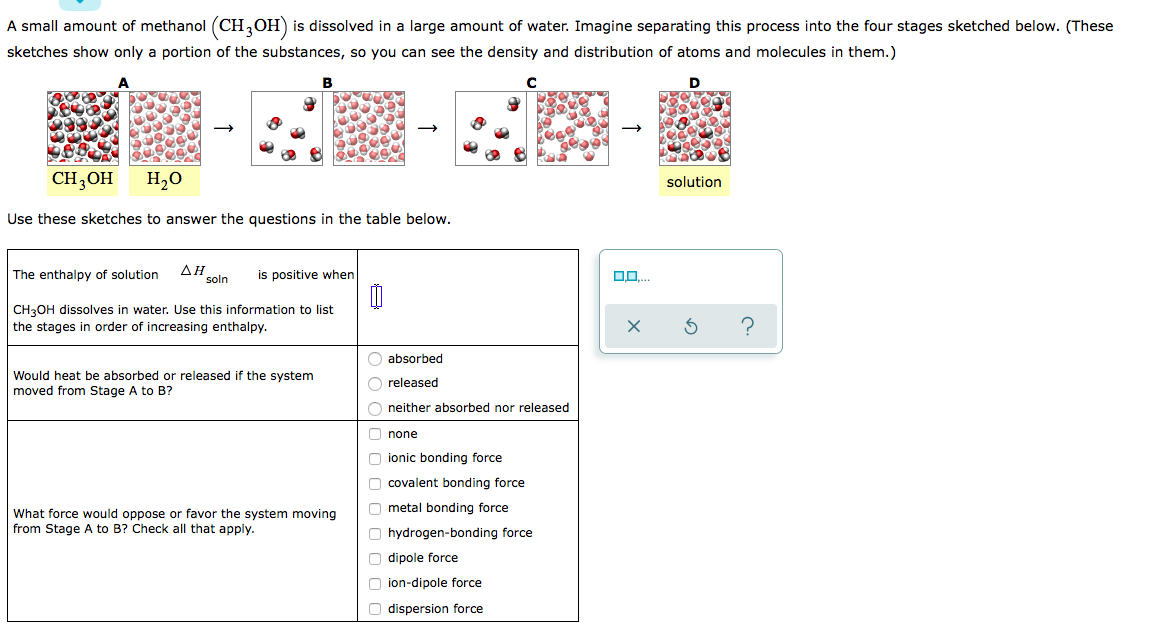The height and width of the screenshot is (629, 1157).
Task: Check covalent bonding force
Action: (374, 483)
